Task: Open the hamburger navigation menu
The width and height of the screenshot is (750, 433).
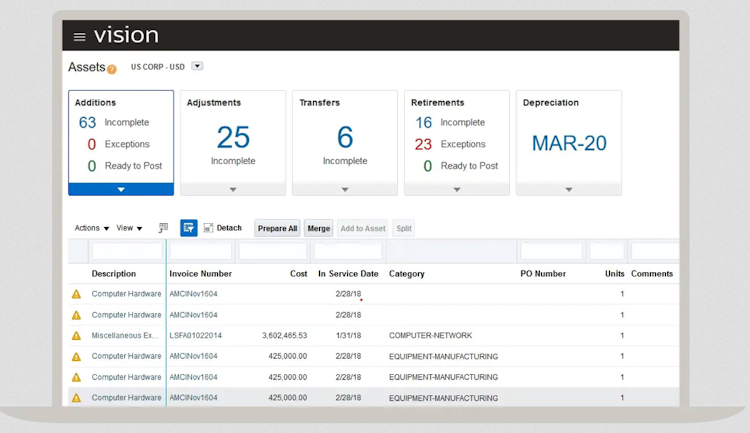Action: [80, 37]
